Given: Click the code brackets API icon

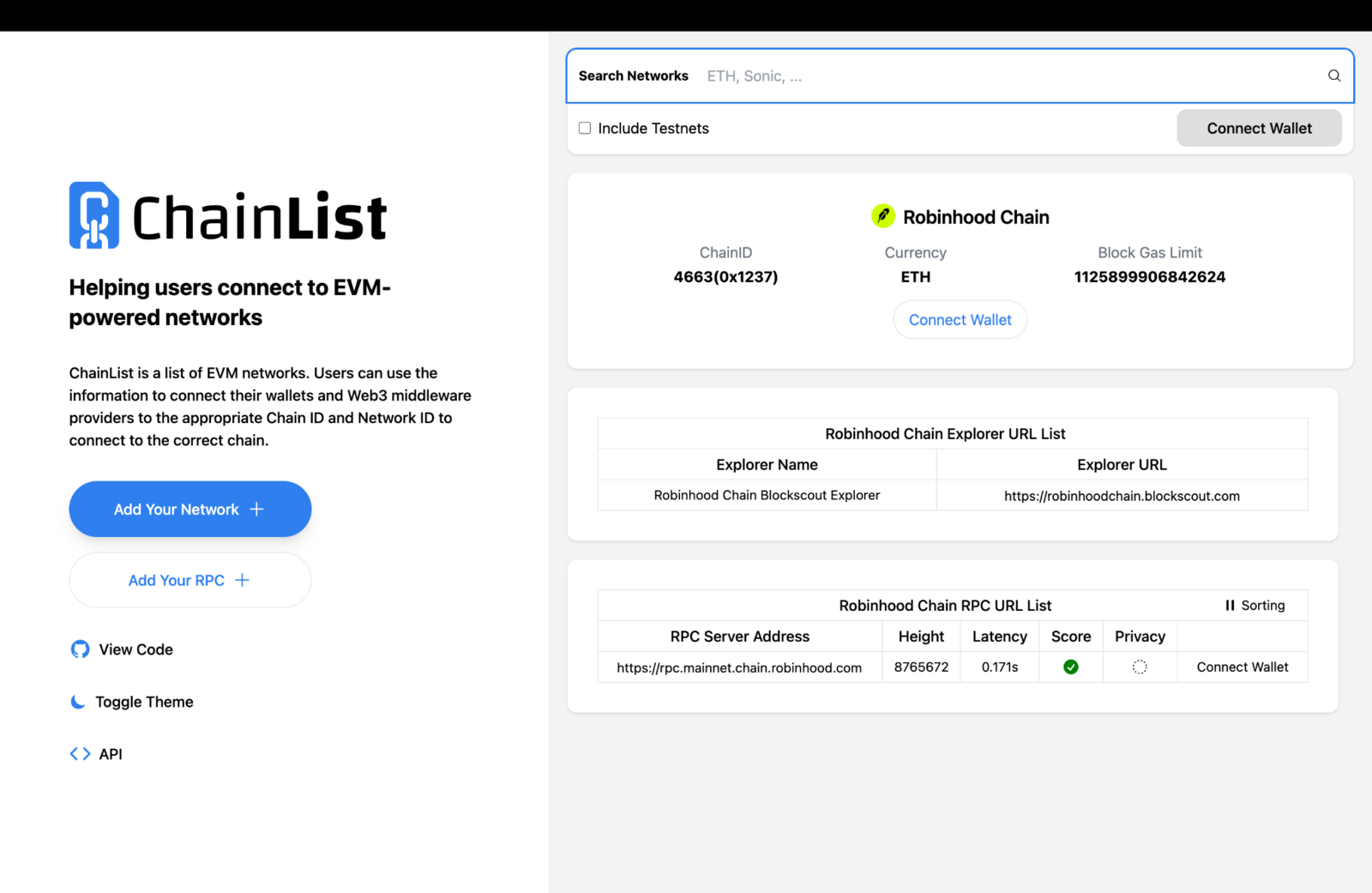Looking at the screenshot, I should pos(80,754).
